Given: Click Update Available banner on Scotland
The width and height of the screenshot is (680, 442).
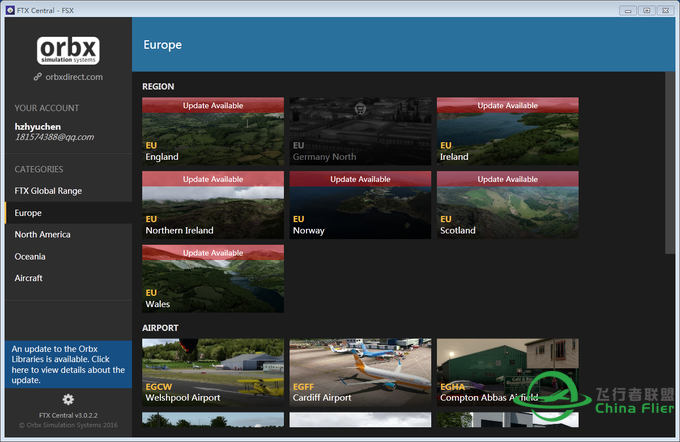Looking at the screenshot, I should tap(507, 179).
